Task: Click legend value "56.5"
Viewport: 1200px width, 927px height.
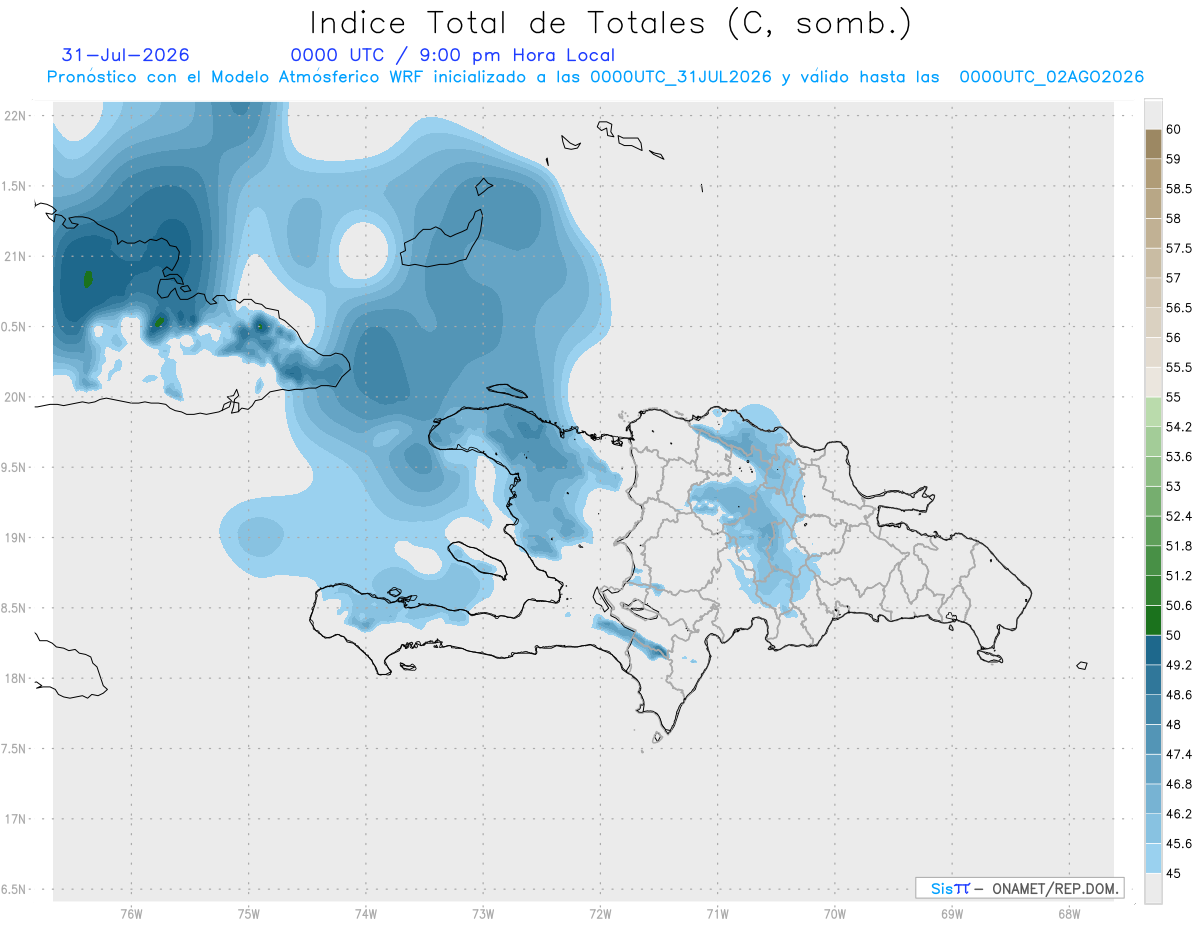Action: coord(1179,308)
